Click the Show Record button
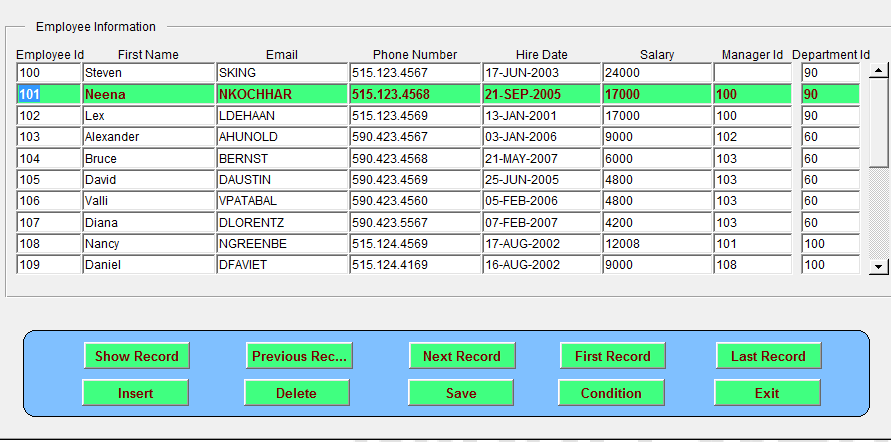The width and height of the screenshot is (891, 442). tap(136, 356)
